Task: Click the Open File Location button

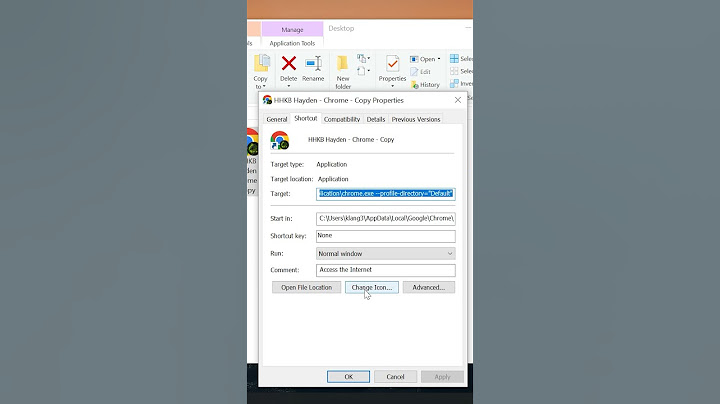Action: [307, 287]
